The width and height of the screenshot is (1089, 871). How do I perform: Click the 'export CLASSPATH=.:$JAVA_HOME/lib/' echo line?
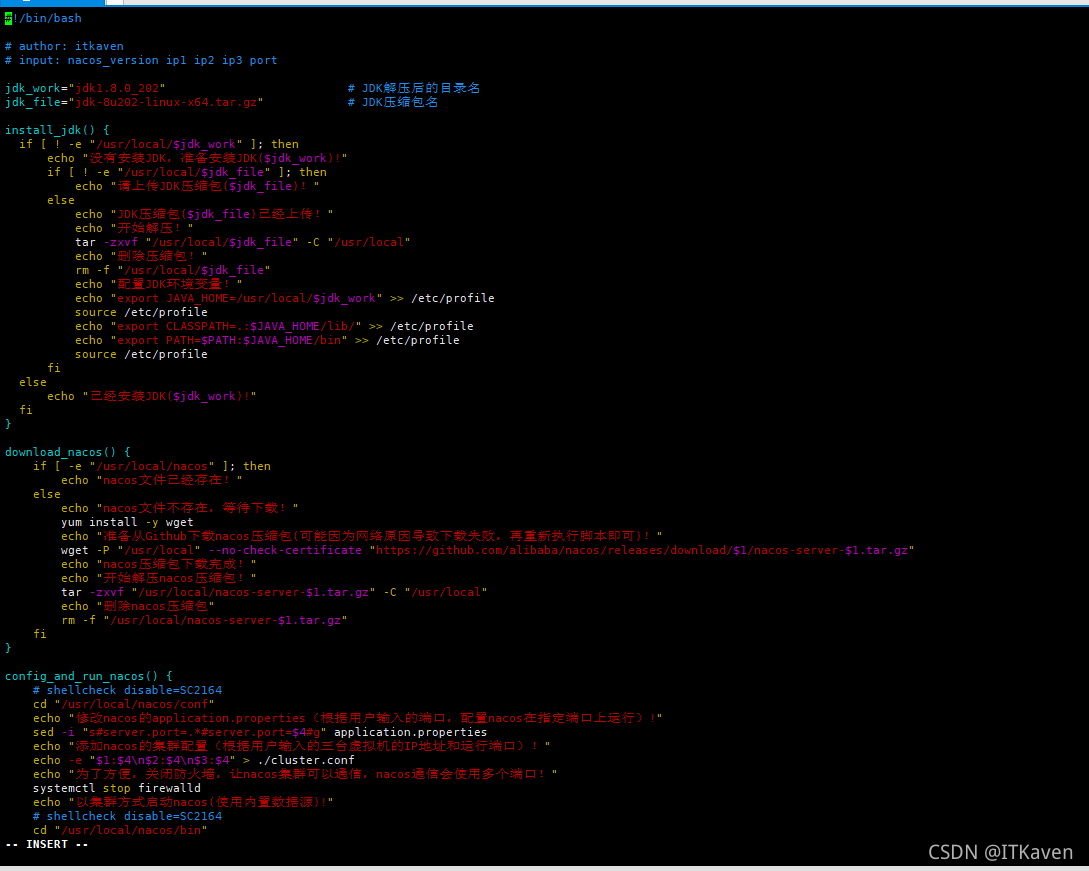(x=274, y=326)
